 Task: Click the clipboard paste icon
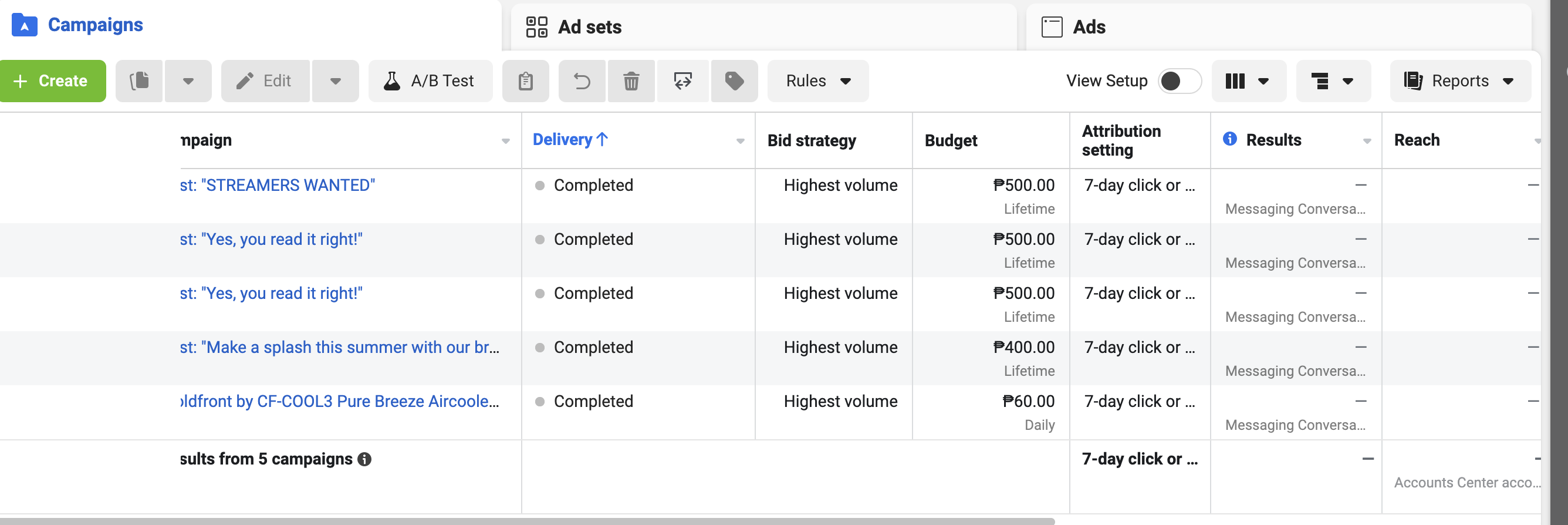[525, 81]
